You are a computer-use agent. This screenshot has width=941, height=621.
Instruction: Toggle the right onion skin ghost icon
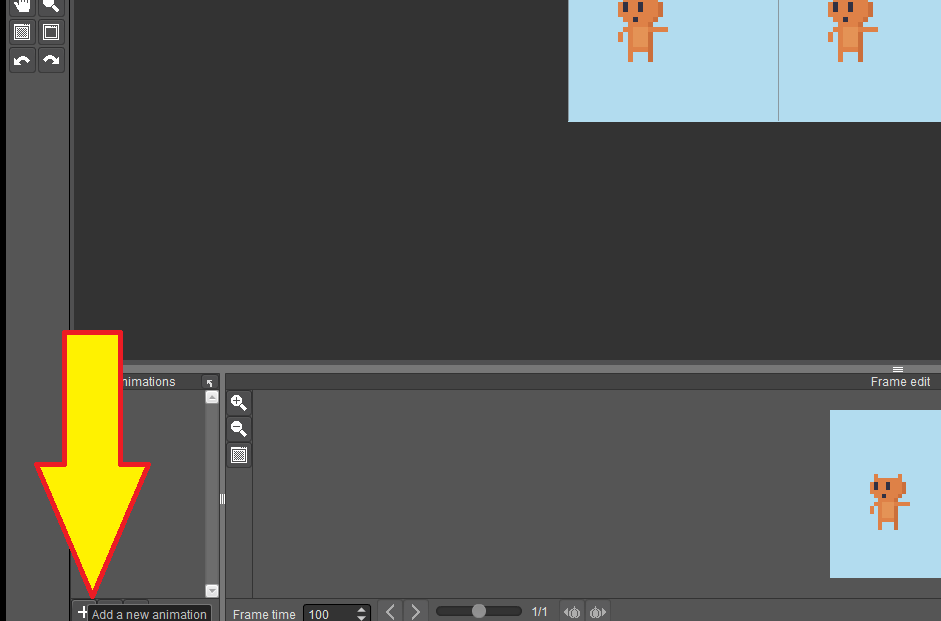[x=597, y=611]
